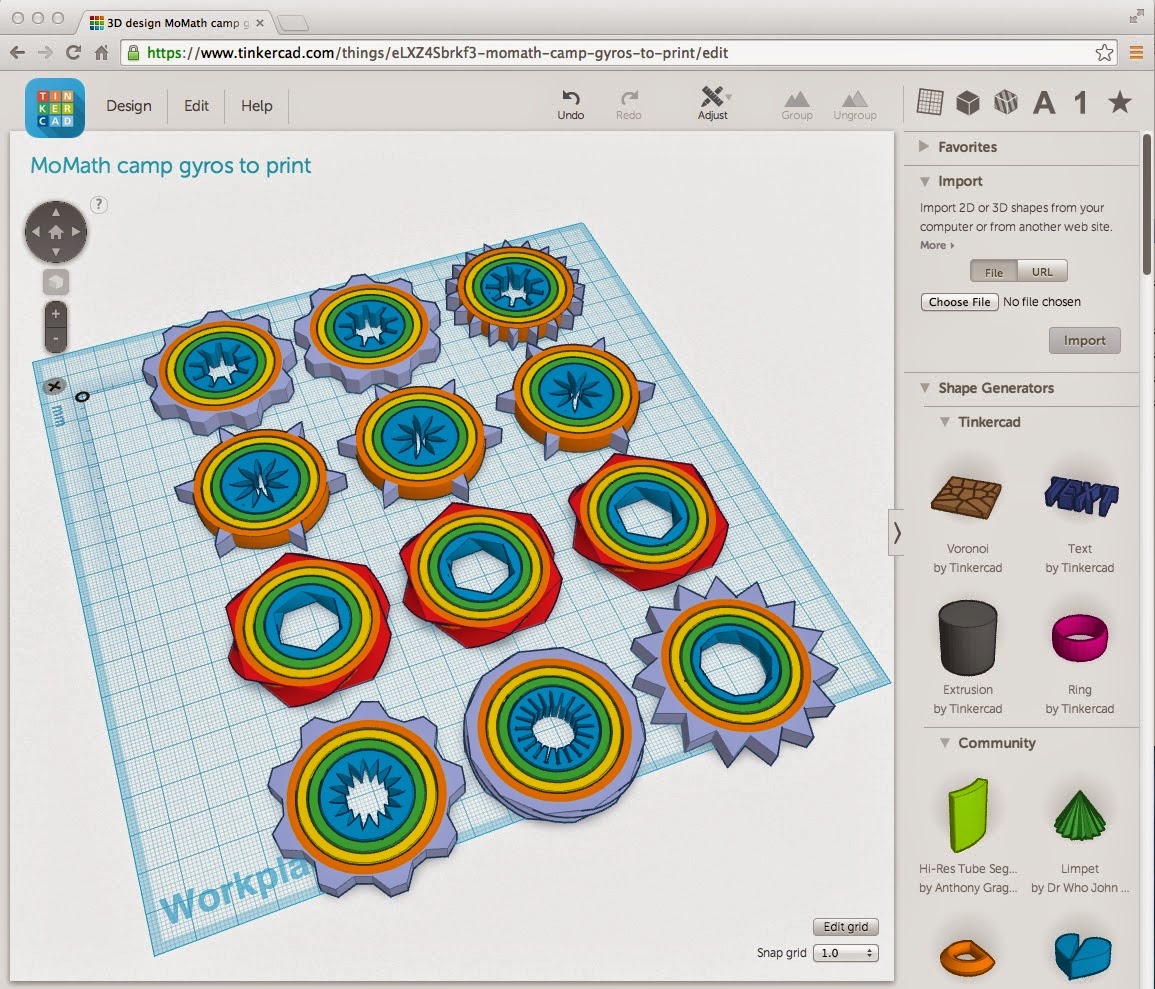Select the striped hole cube icon
The width and height of the screenshot is (1155, 989).
click(1005, 102)
